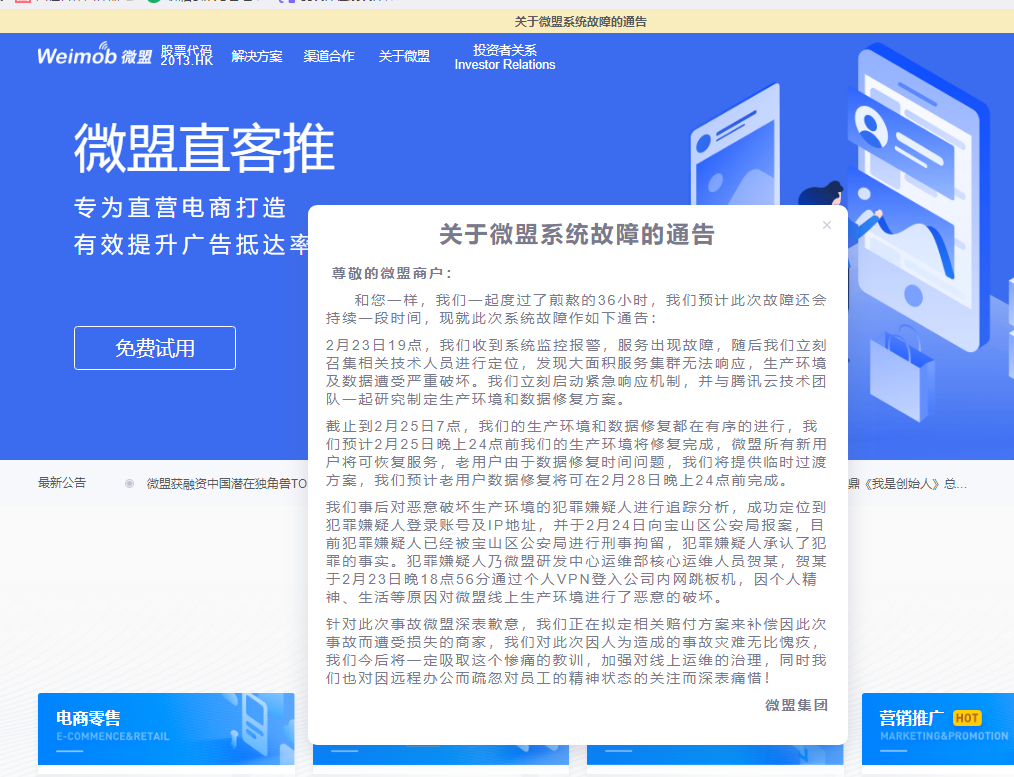This screenshot has height=777, width=1014.
Task: Click the user avatar illustration in the hero banner
Action: (874, 129)
